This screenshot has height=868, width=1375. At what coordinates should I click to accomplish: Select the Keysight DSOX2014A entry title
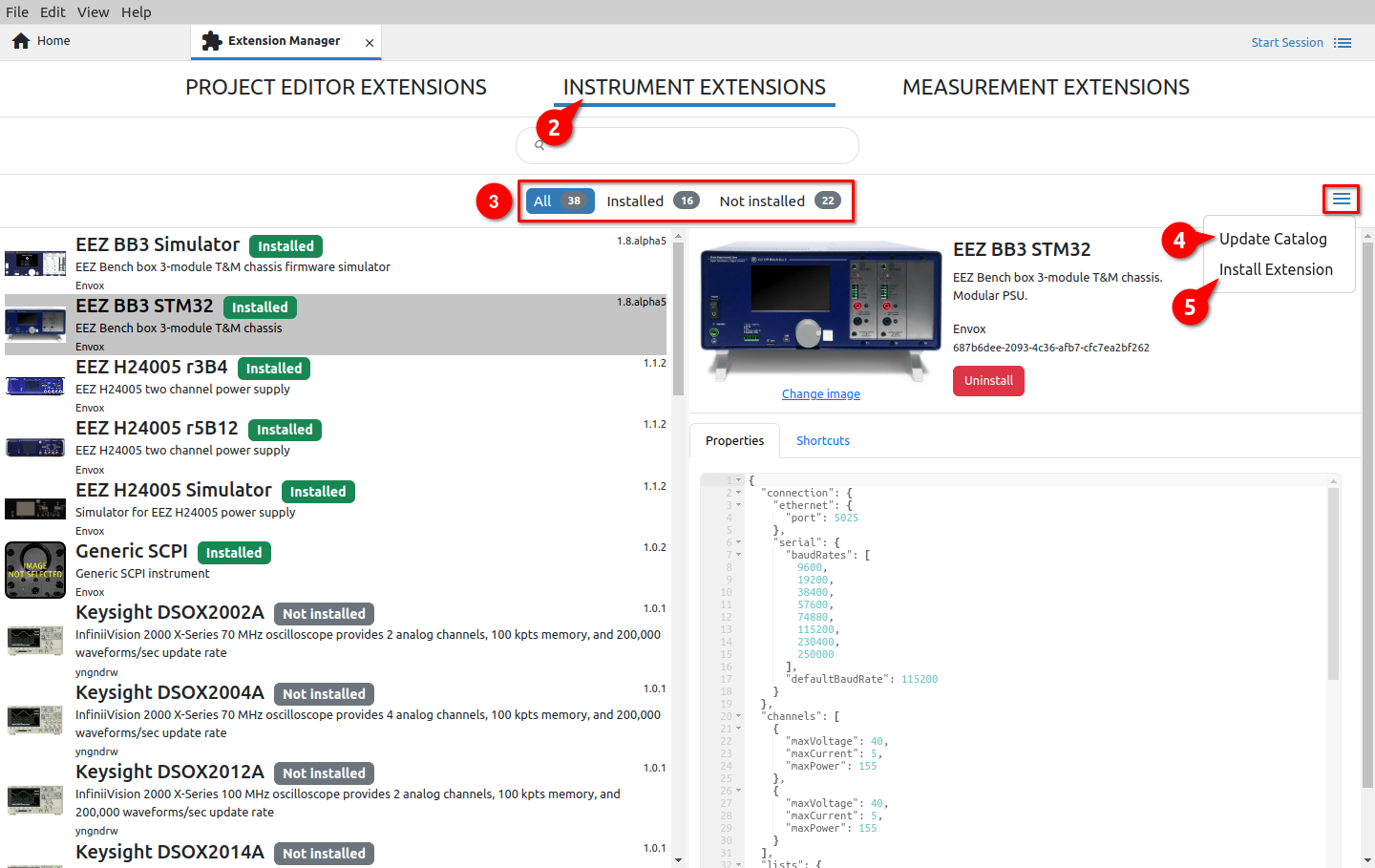tap(170, 852)
